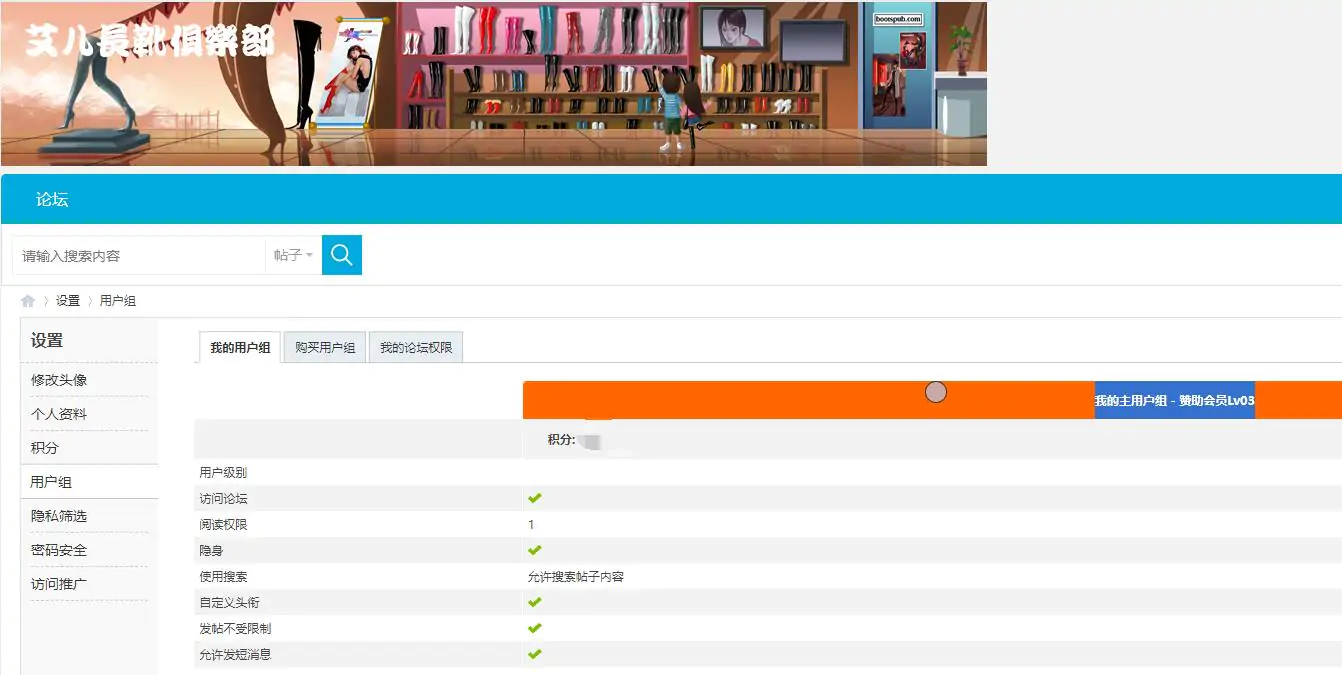The width and height of the screenshot is (1342, 675).
Task: Click the 我的主用户组 - 赞助会员Lv03 label
Action: [1175, 400]
